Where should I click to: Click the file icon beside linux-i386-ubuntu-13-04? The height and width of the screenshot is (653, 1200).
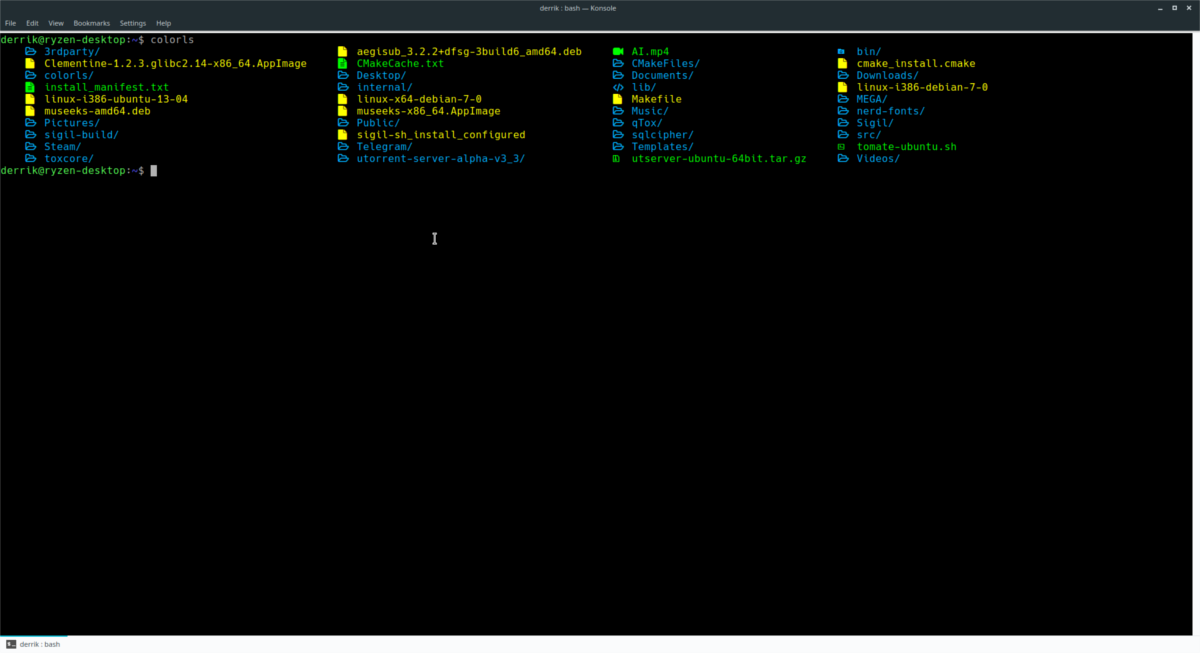30,99
